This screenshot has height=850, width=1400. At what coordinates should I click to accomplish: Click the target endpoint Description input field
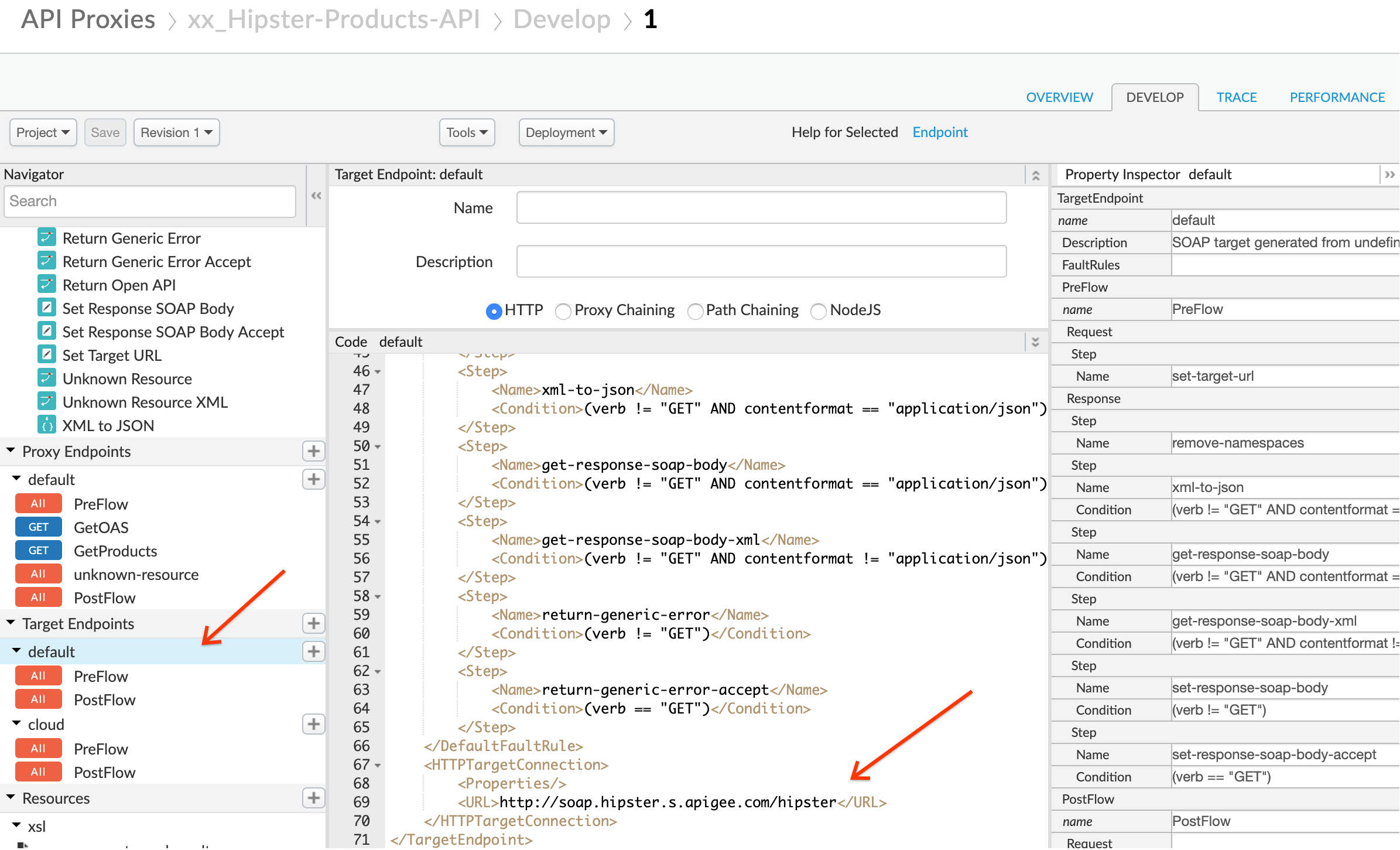[x=761, y=262]
